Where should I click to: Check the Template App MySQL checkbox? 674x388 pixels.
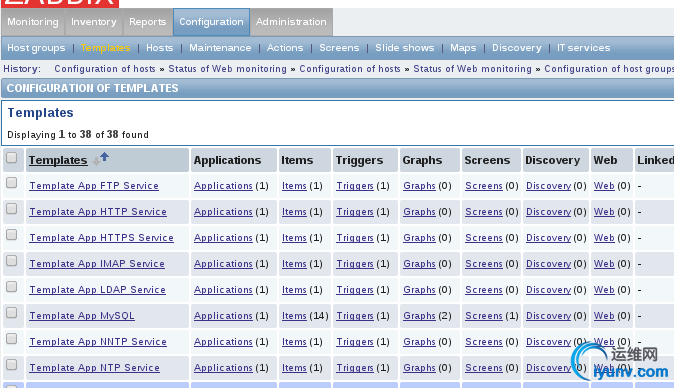[12, 313]
